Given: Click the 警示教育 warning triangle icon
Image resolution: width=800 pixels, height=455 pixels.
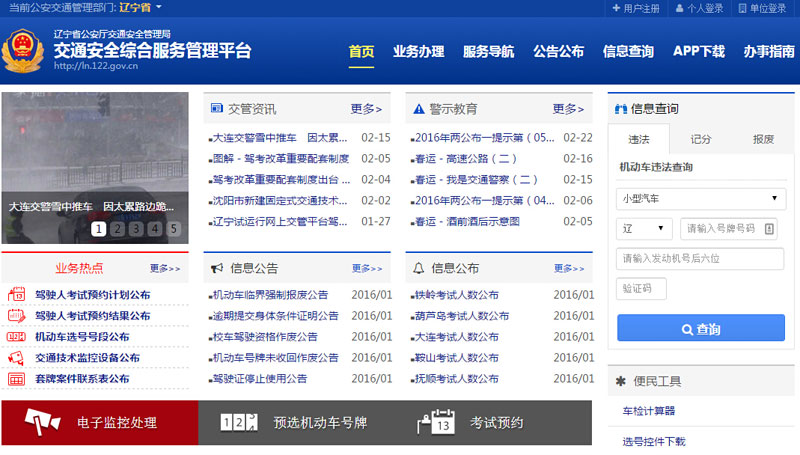Looking at the screenshot, I should click(419, 109).
